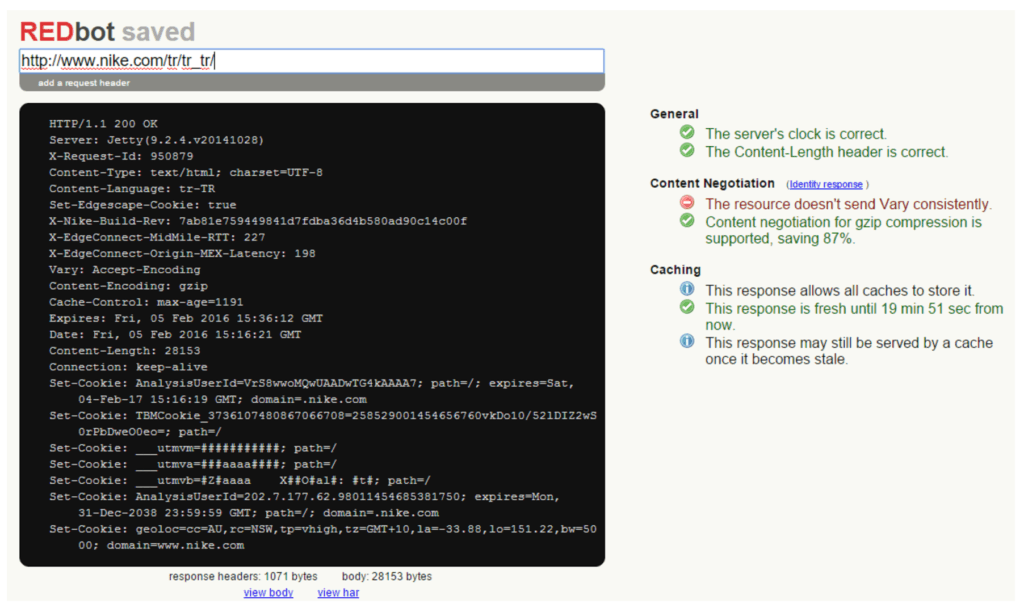Select The server's clock is correct message
This screenshot has height=608, width=1024.
click(x=796, y=134)
